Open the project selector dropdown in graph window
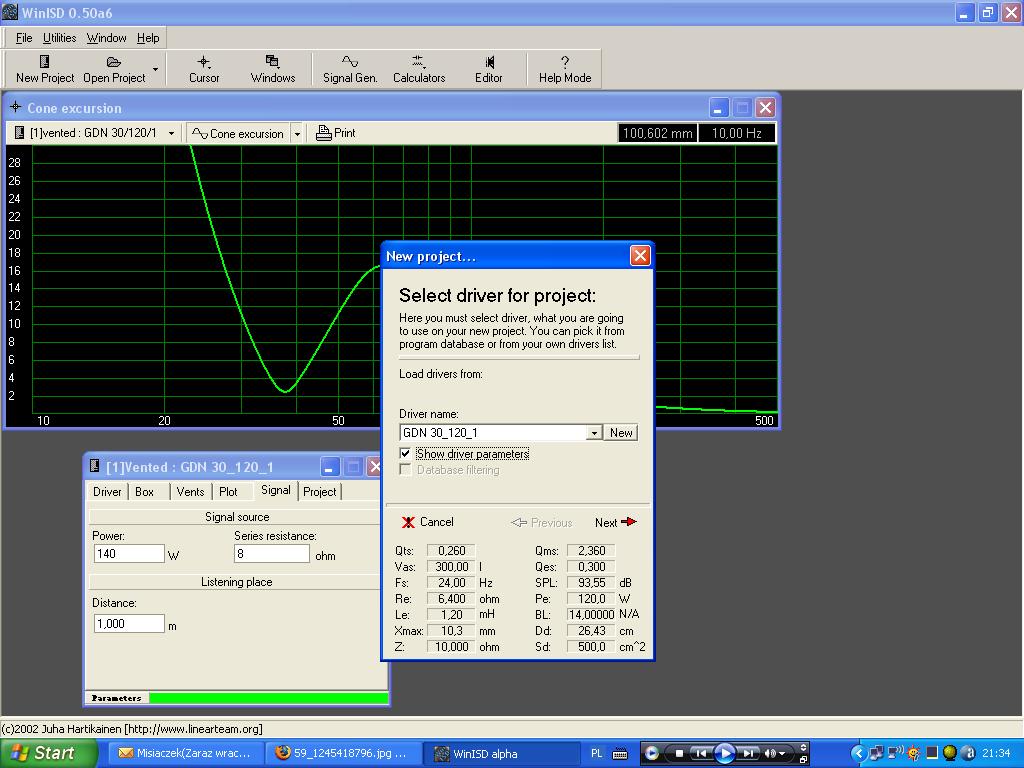 (x=171, y=134)
